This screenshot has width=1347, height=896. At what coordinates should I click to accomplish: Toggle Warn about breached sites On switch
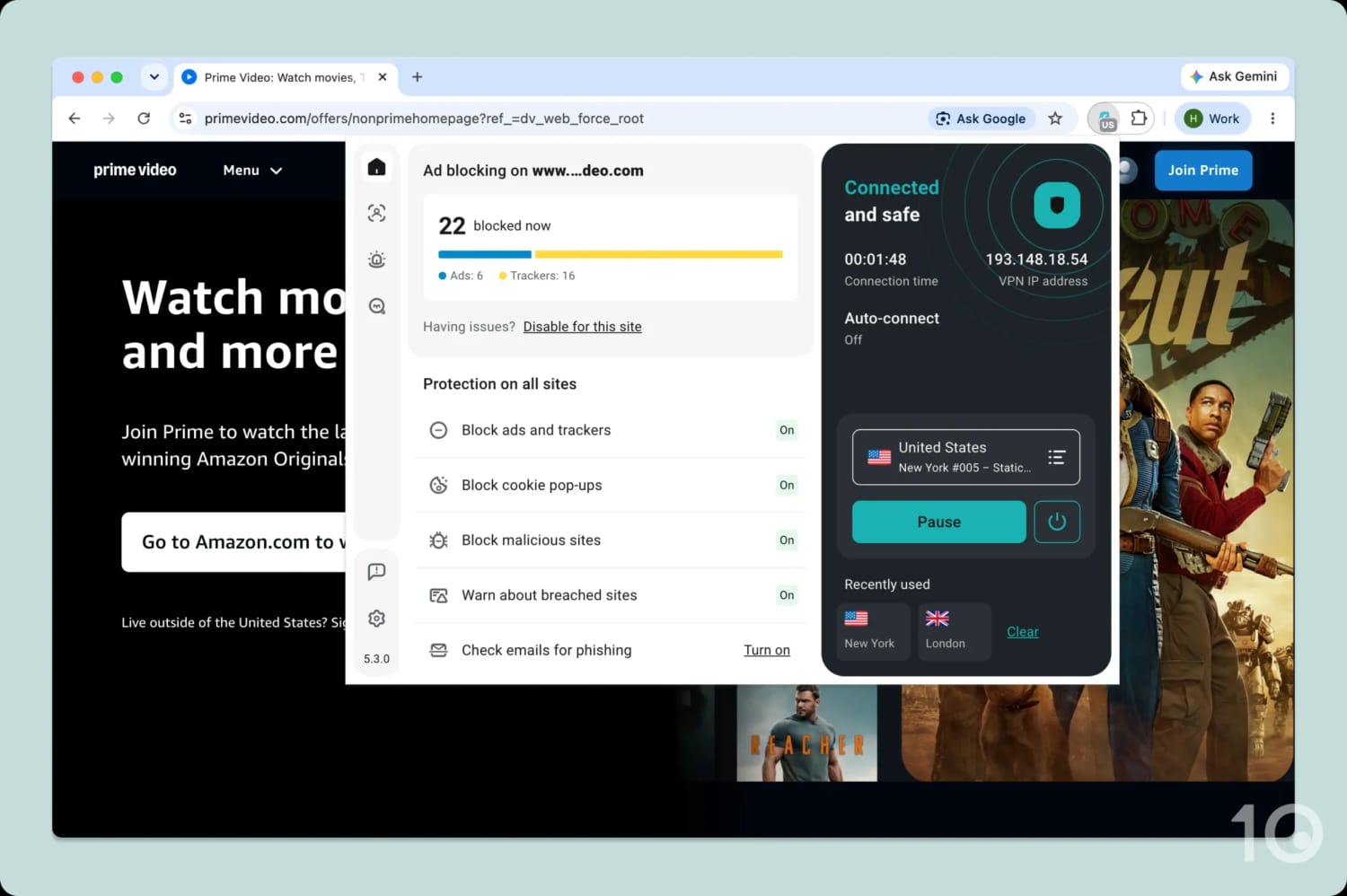click(787, 595)
